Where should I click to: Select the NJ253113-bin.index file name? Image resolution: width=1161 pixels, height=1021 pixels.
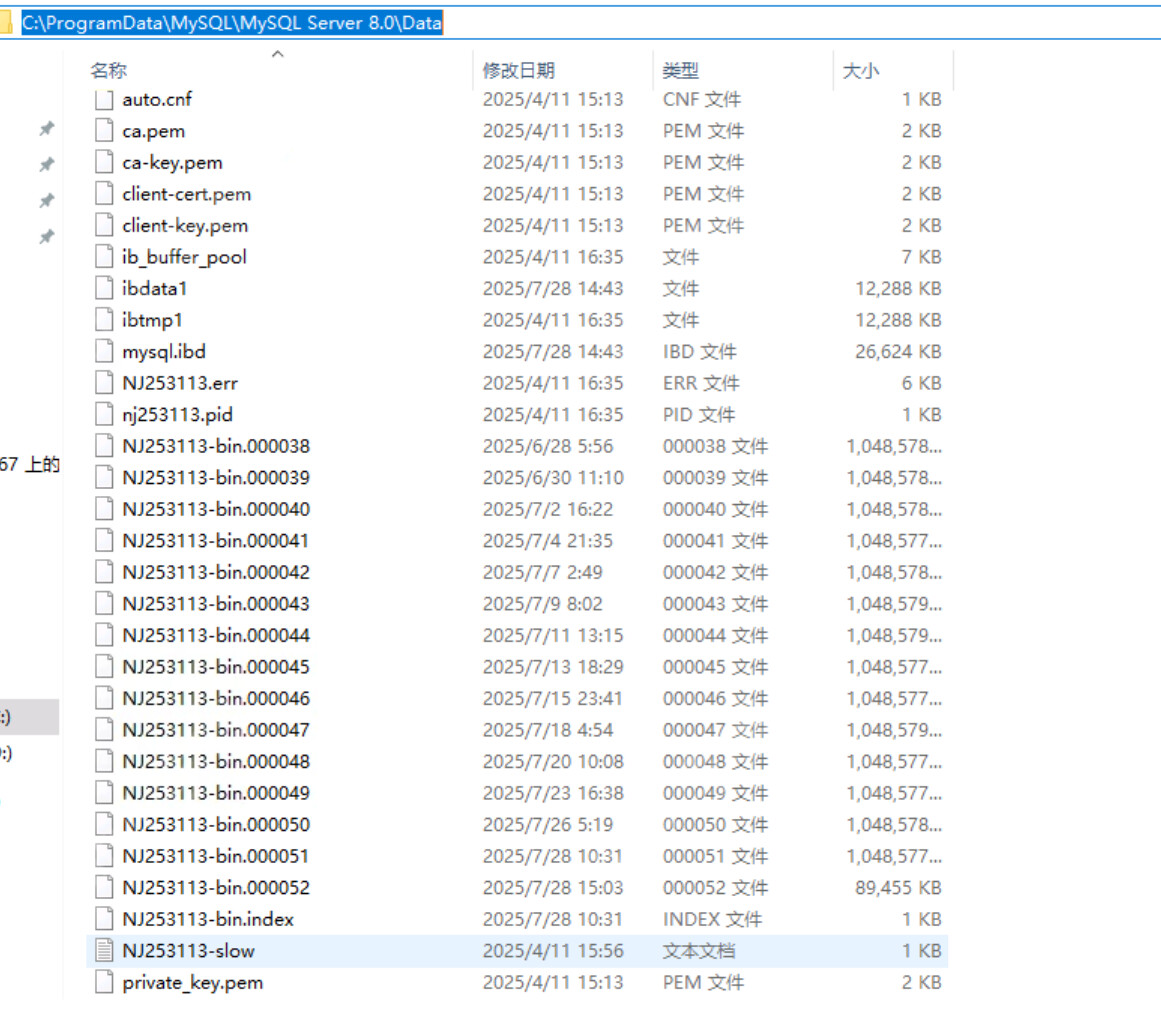point(208,919)
